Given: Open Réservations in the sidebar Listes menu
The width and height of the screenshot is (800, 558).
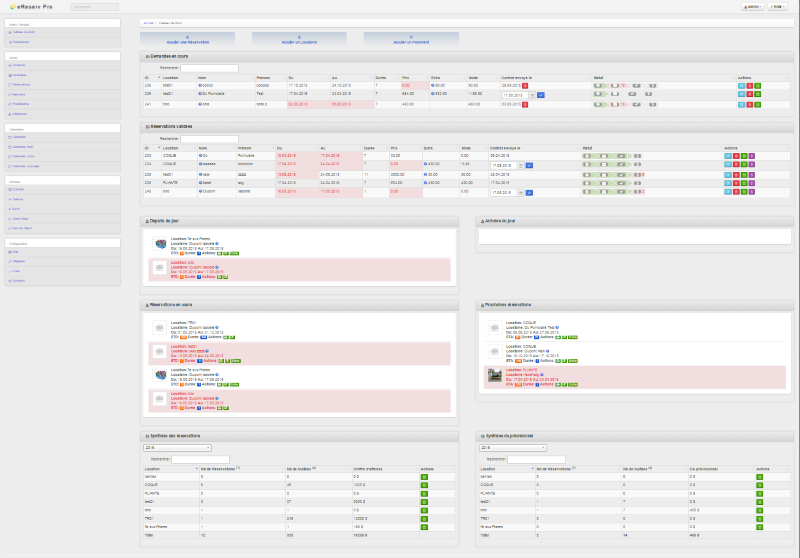Looking at the screenshot, I should [20, 84].
